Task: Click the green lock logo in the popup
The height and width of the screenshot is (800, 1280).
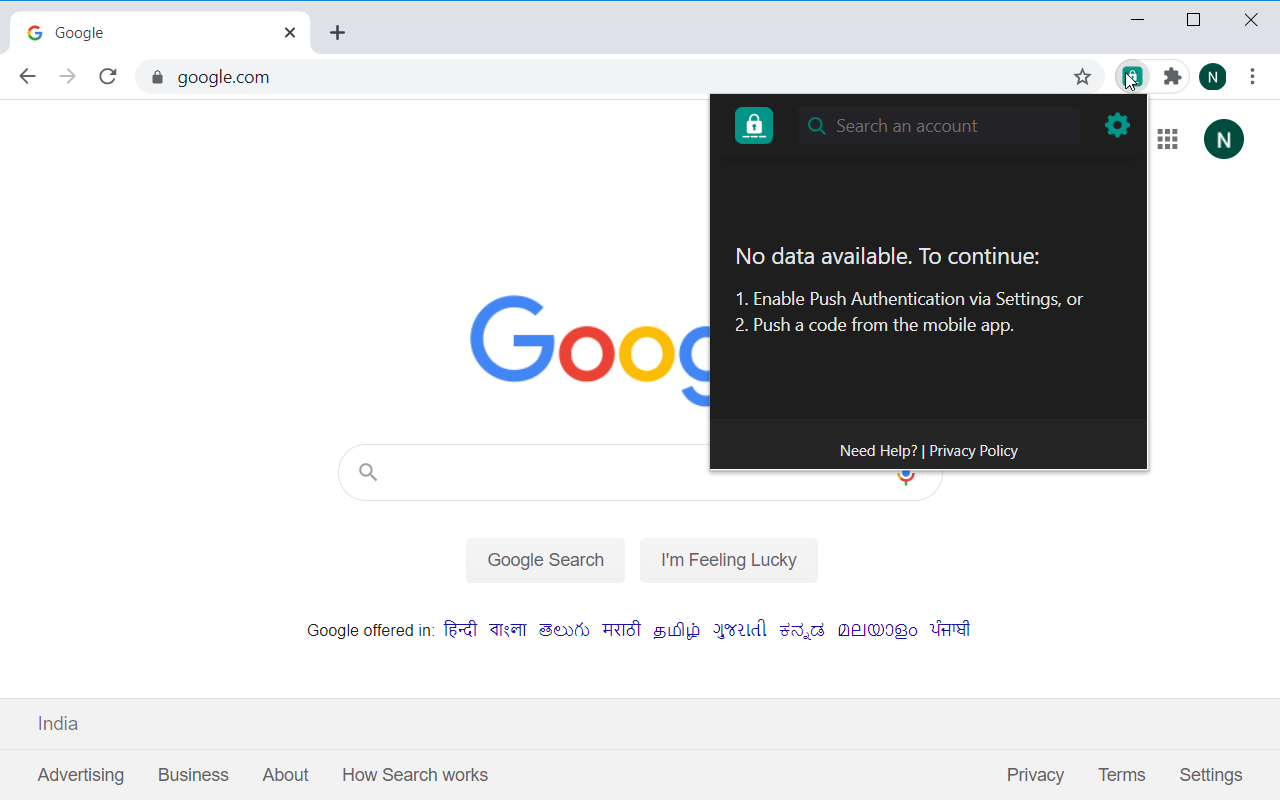Action: point(754,125)
